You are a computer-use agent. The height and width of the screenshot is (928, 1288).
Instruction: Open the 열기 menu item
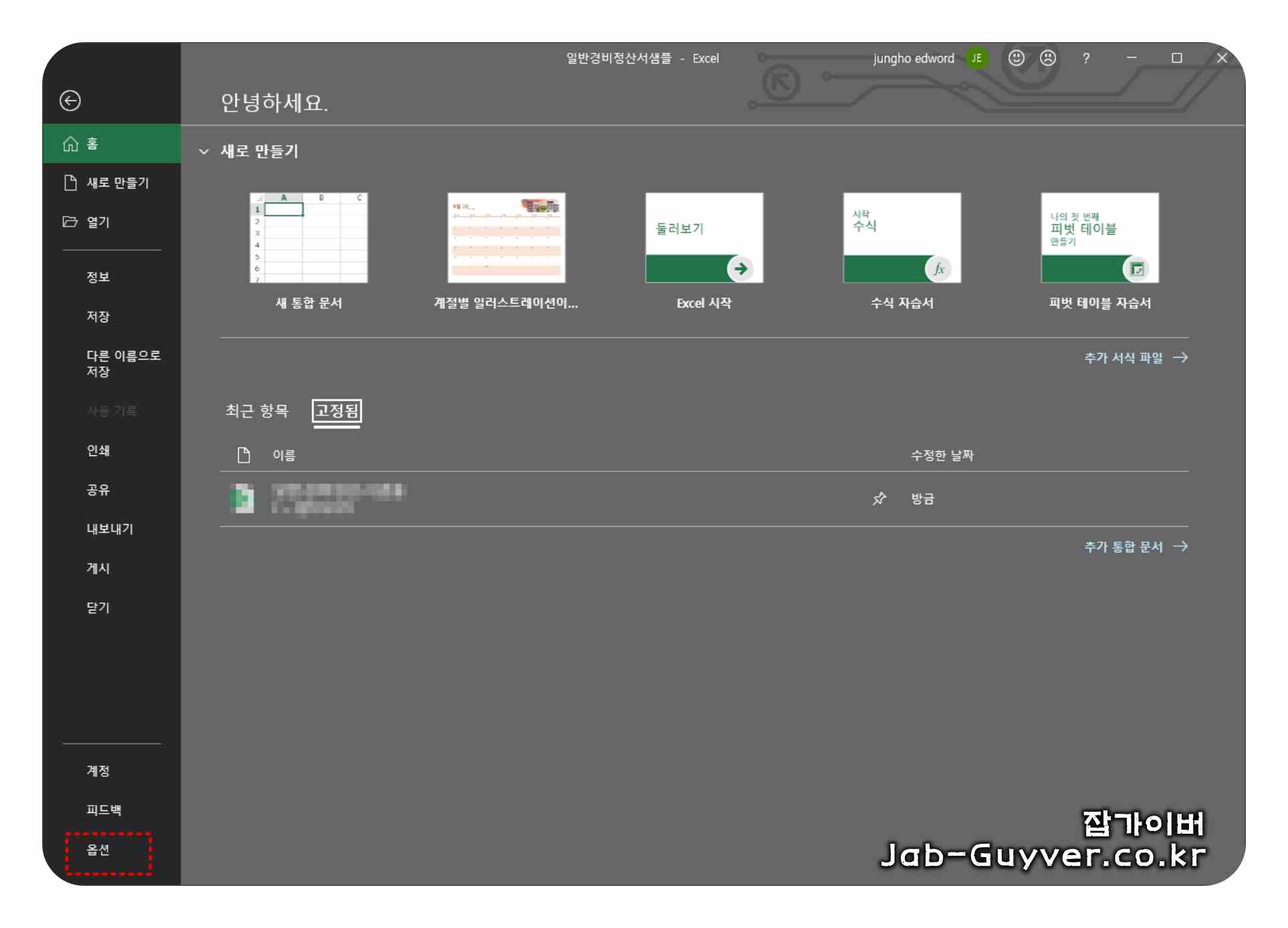point(98,222)
